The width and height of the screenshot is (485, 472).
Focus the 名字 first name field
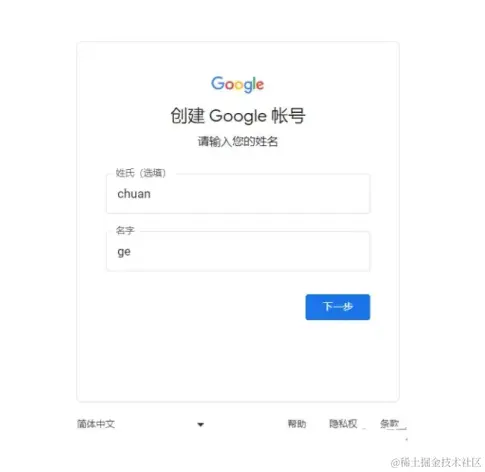pyautogui.click(x=238, y=251)
